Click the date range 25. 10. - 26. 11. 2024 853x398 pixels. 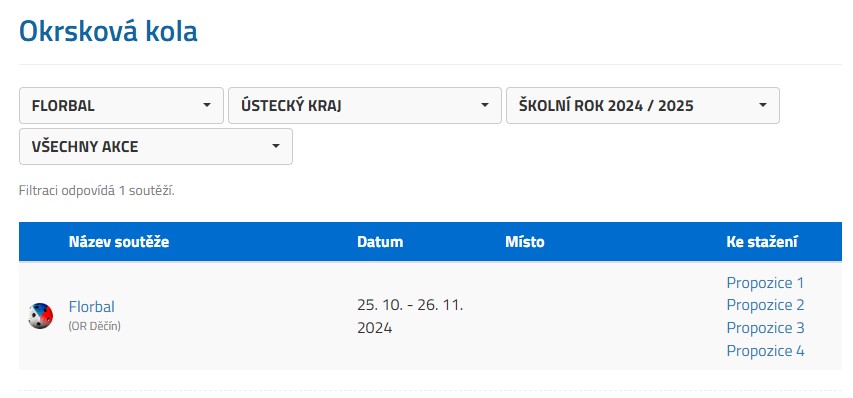coord(410,316)
